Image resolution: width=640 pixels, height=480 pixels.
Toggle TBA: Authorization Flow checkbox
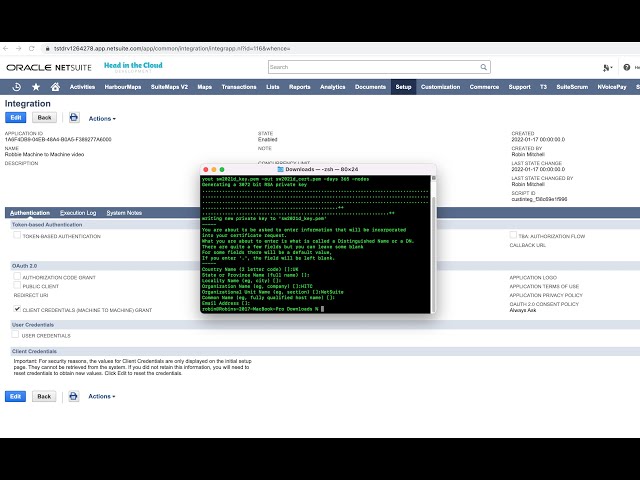click(513, 235)
